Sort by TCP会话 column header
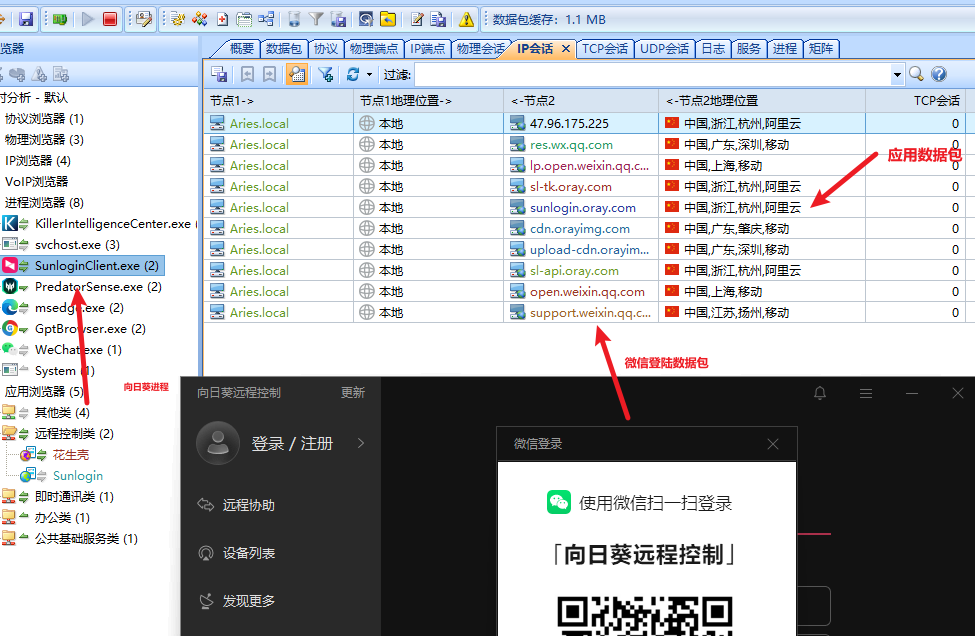This screenshot has height=636, width=975. pos(915,101)
